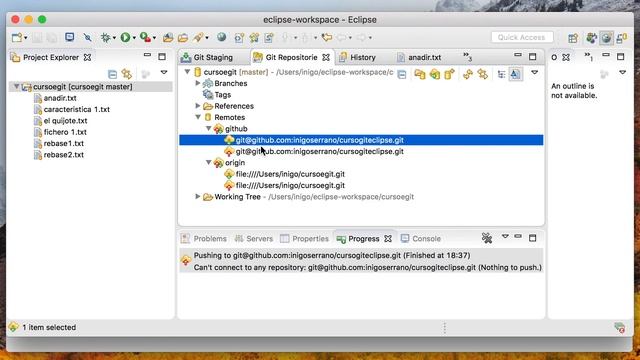Click the green Run button icon

click(x=125, y=38)
